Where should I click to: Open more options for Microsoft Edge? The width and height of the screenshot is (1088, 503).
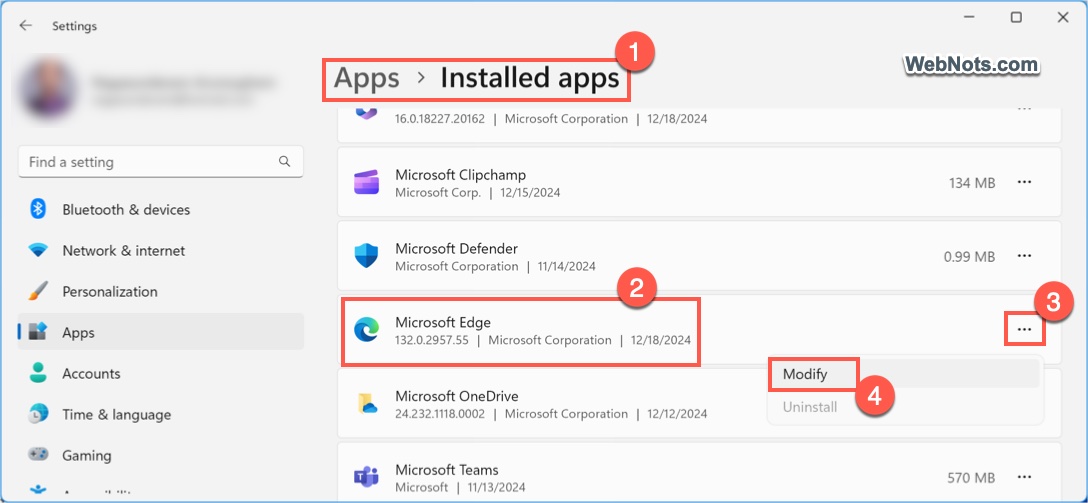tap(1024, 330)
